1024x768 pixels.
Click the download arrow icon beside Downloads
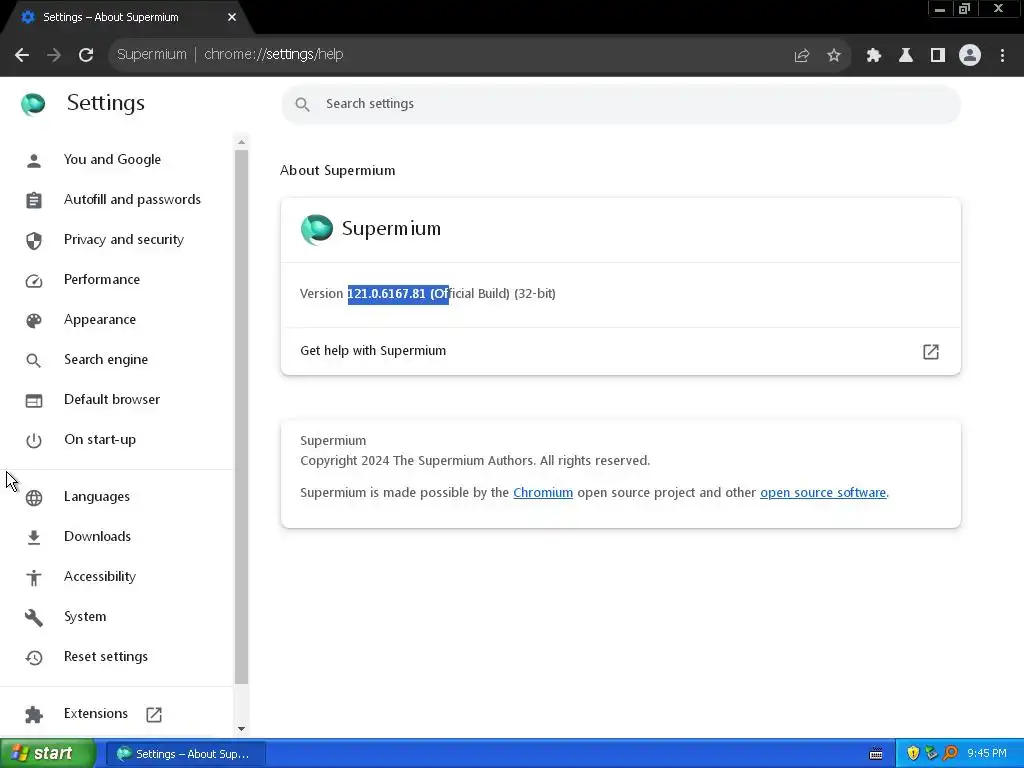34,537
